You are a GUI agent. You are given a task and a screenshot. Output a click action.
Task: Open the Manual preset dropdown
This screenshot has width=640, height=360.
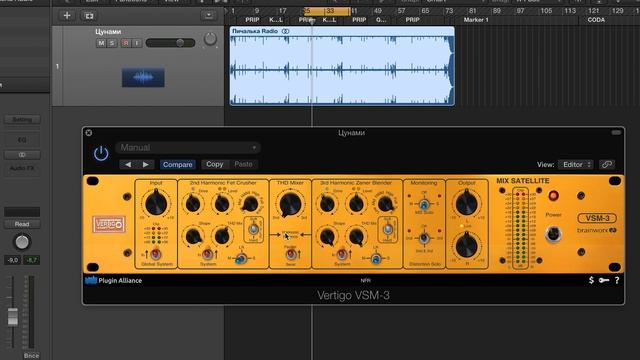click(x=188, y=147)
